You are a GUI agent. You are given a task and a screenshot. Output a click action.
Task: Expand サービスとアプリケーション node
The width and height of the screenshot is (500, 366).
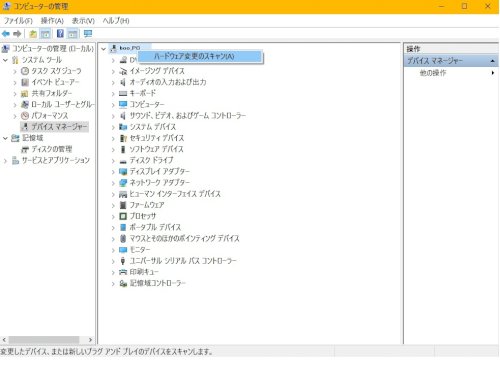click(5, 160)
